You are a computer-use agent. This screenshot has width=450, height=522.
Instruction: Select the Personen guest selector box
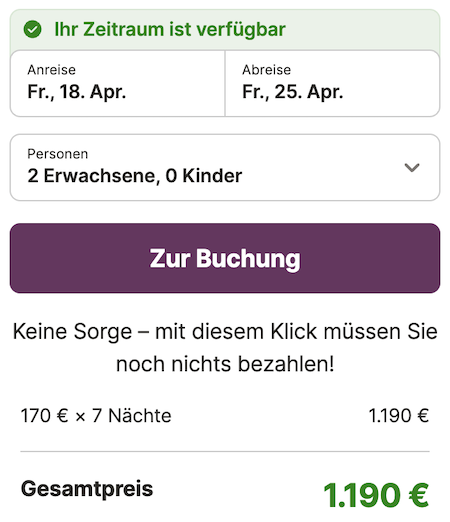[225, 167]
